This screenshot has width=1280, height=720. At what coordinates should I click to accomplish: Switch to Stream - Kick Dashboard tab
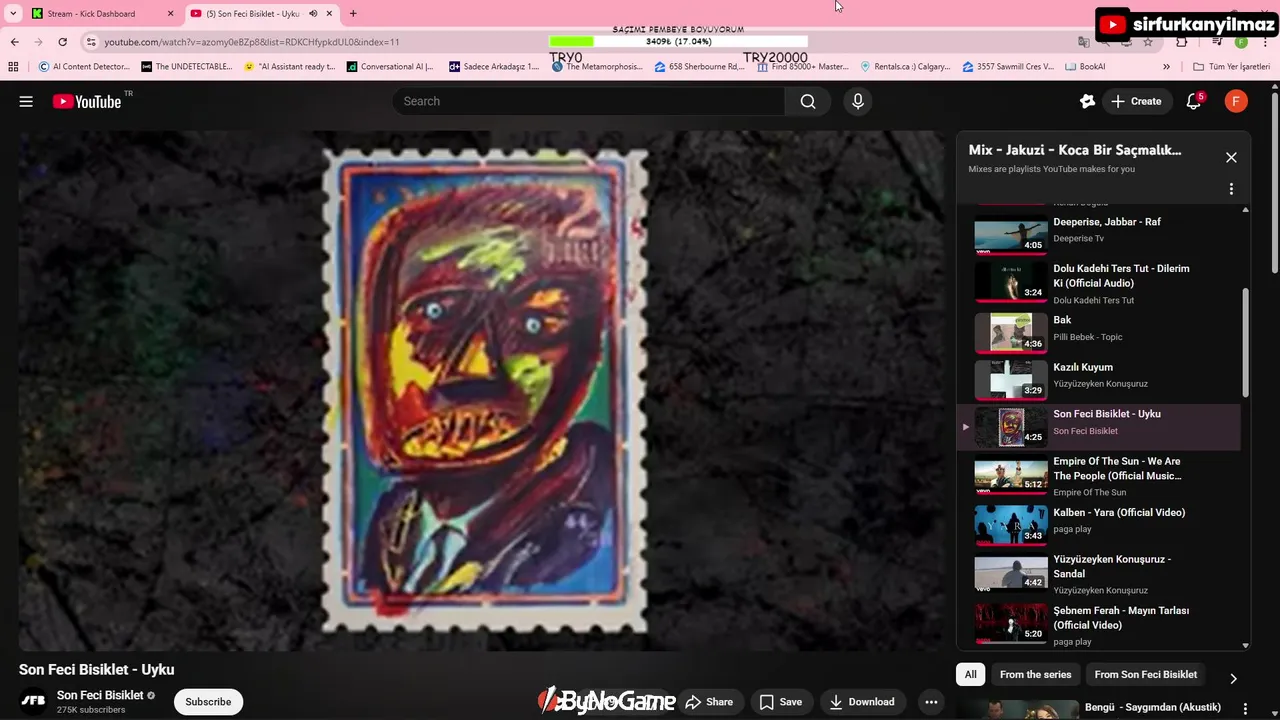100,13
